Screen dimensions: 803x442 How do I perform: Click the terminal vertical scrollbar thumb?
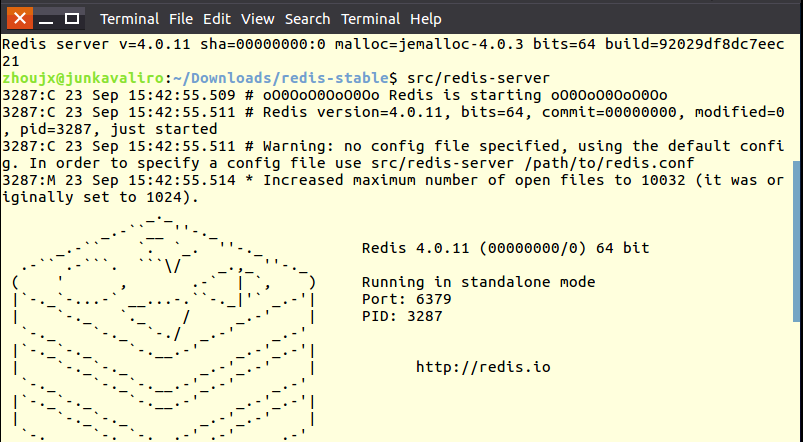point(796,241)
